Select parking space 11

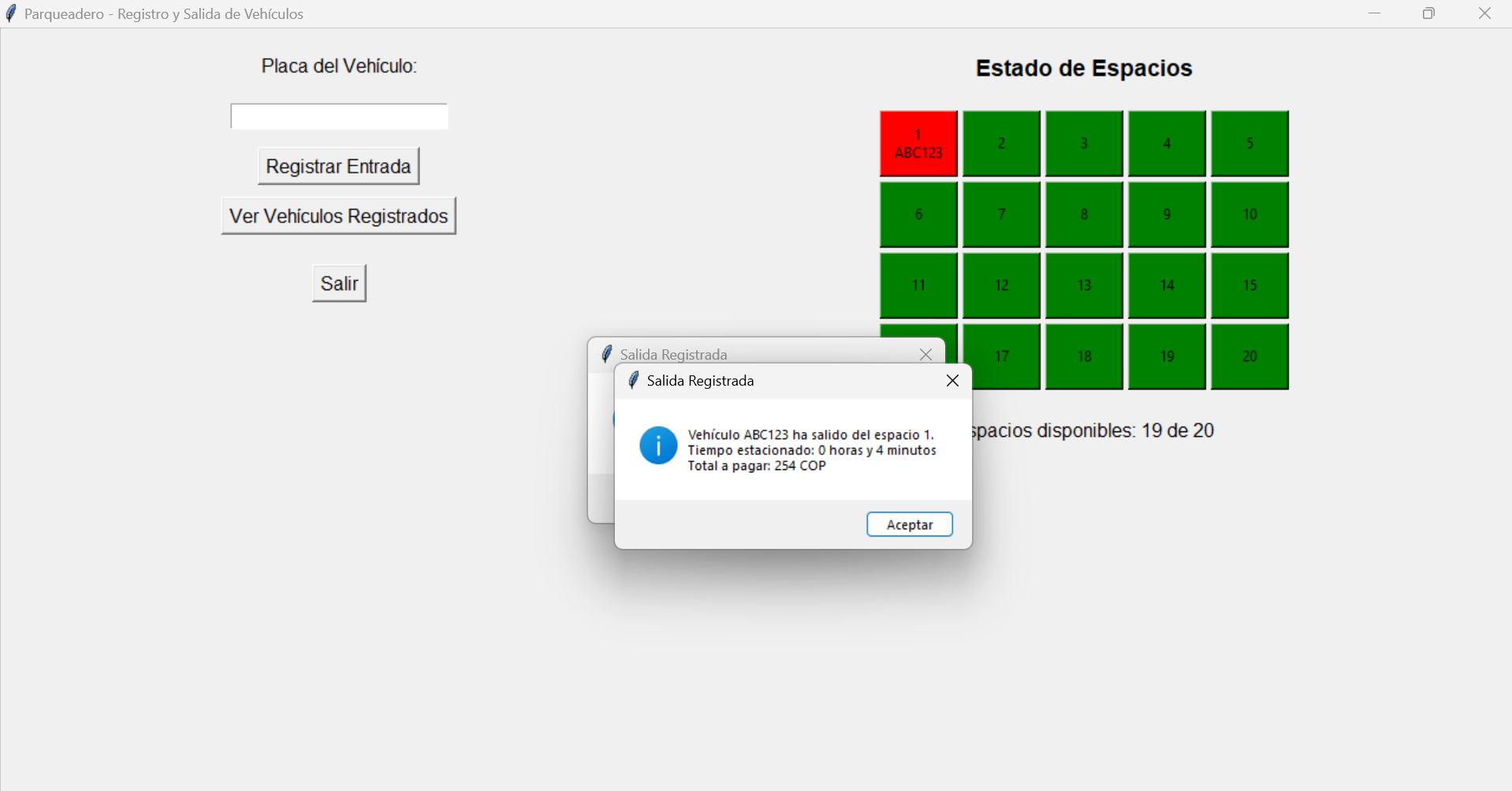click(918, 285)
